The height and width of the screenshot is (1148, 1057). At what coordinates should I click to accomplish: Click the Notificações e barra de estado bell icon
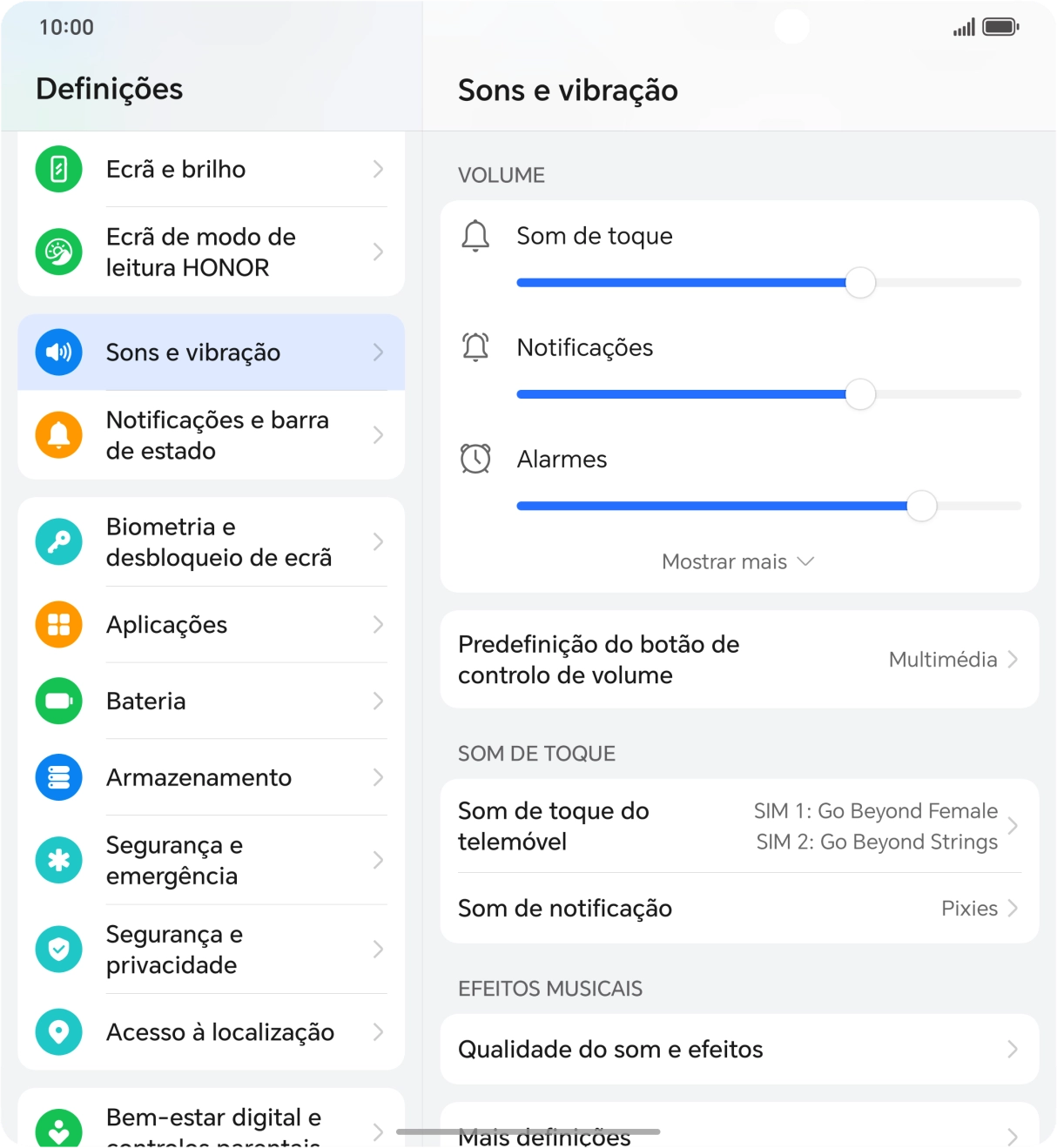(57, 435)
